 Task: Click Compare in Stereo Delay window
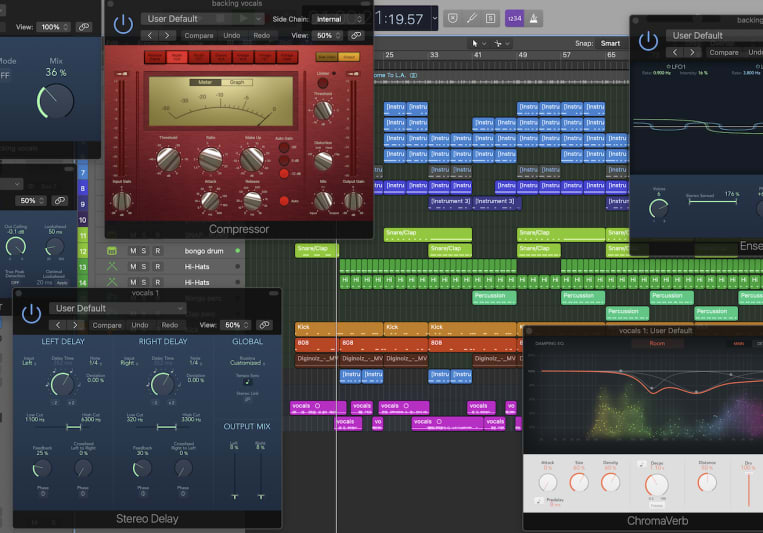tap(107, 325)
